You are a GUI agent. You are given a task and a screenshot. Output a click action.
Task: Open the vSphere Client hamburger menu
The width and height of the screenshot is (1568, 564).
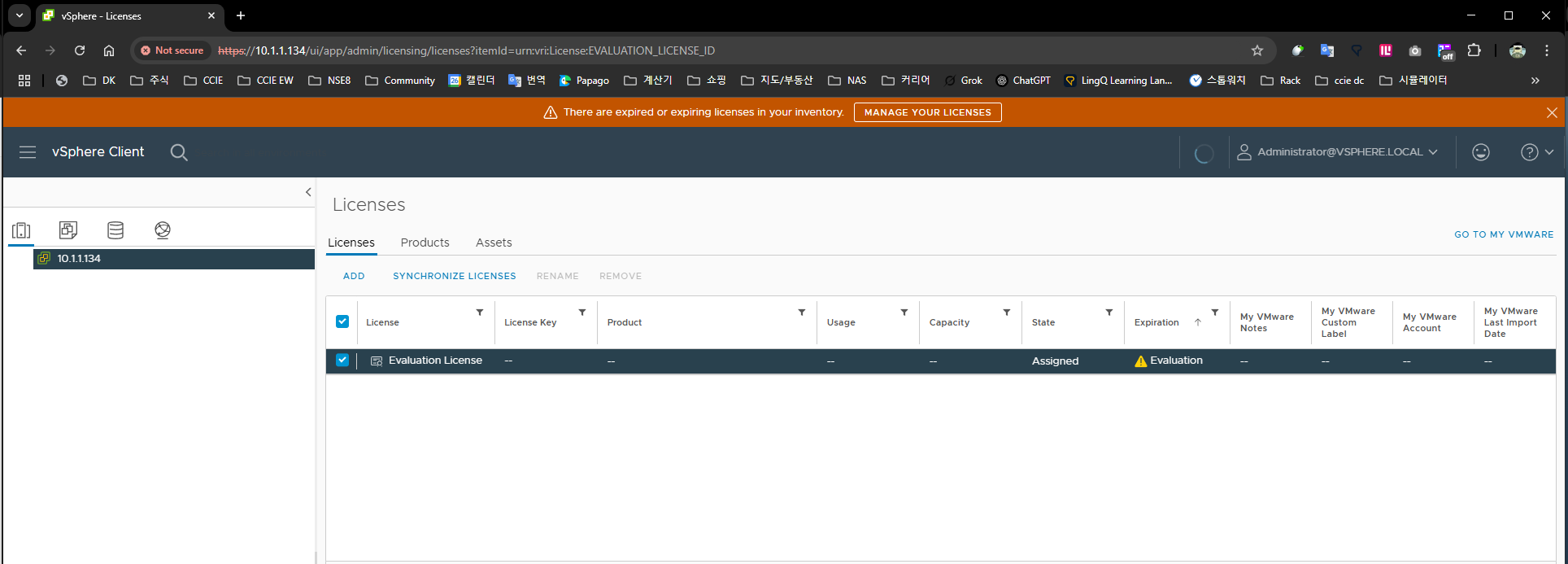click(x=28, y=152)
